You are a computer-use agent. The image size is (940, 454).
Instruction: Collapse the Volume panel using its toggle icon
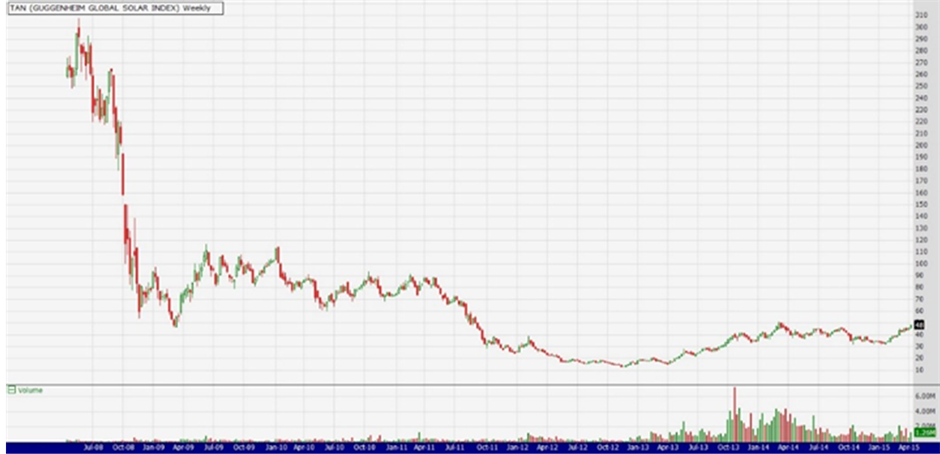click(10, 390)
